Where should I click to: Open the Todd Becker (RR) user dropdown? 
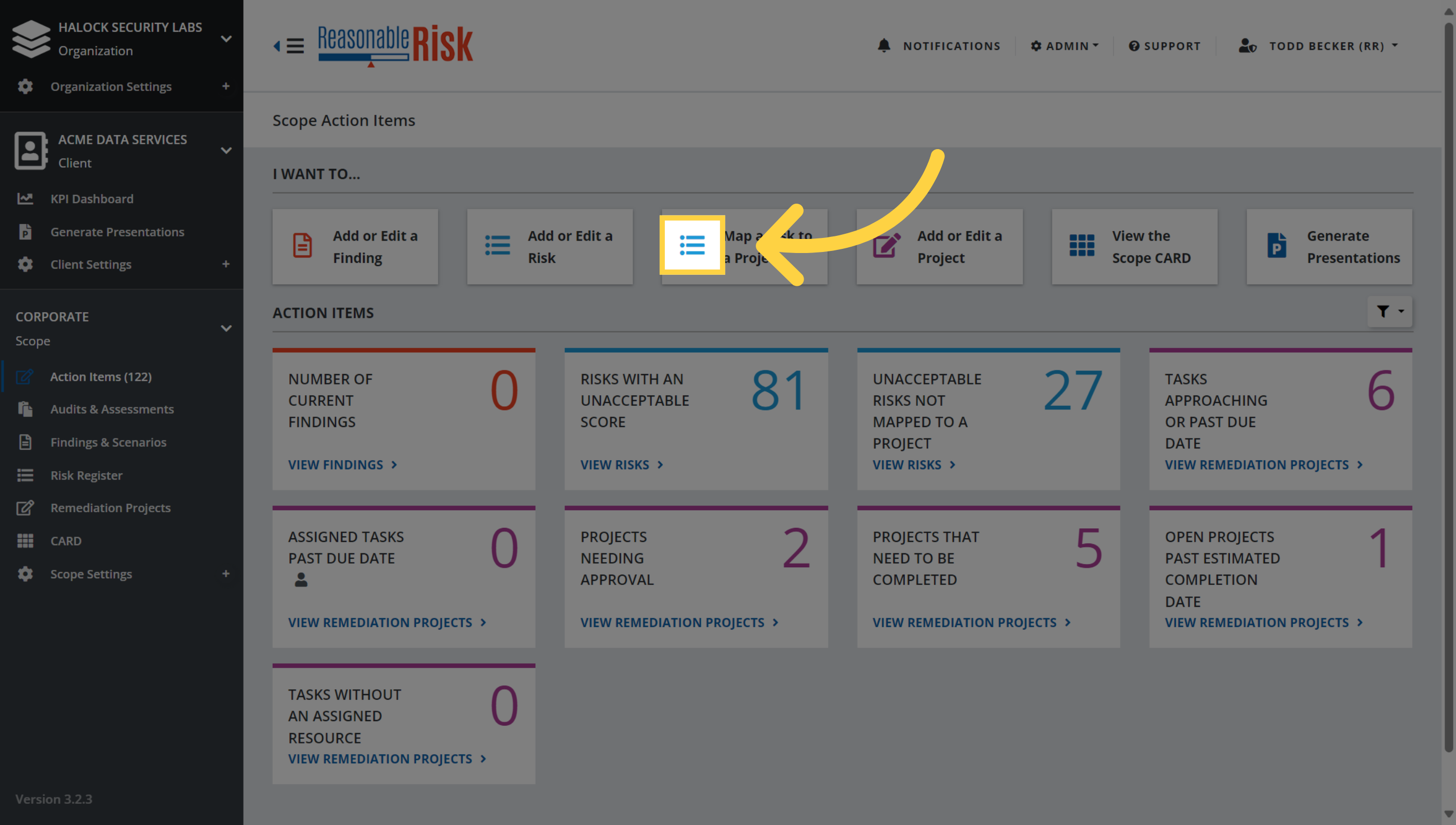[1318, 46]
